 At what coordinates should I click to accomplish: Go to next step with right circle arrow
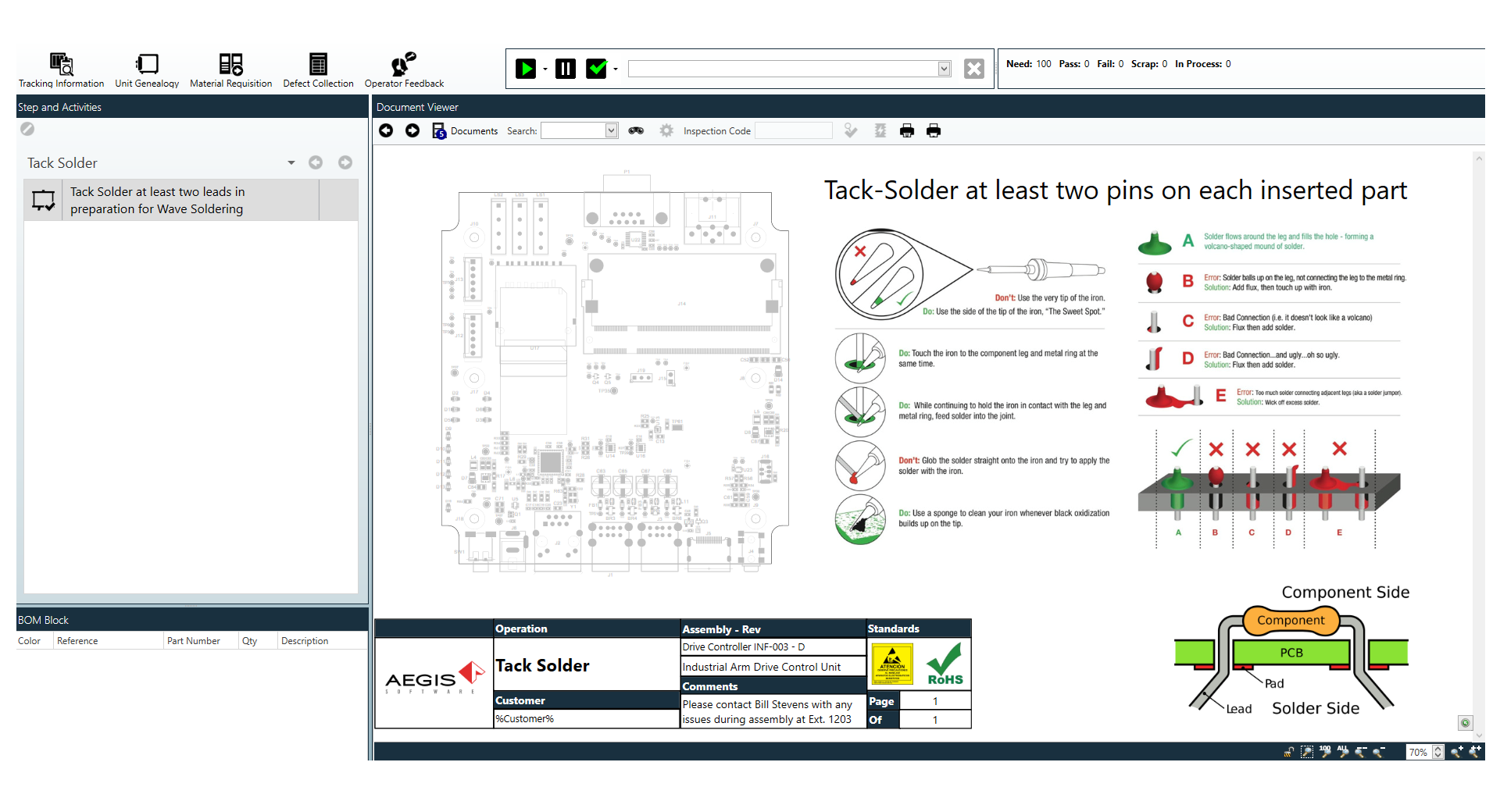(345, 162)
